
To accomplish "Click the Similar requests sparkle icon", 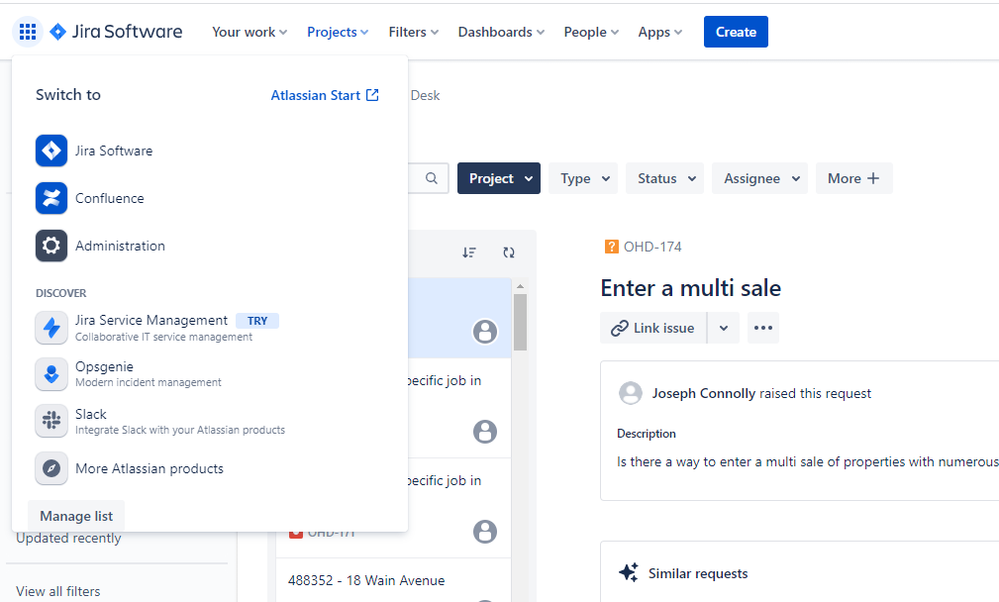I will pyautogui.click(x=628, y=572).
